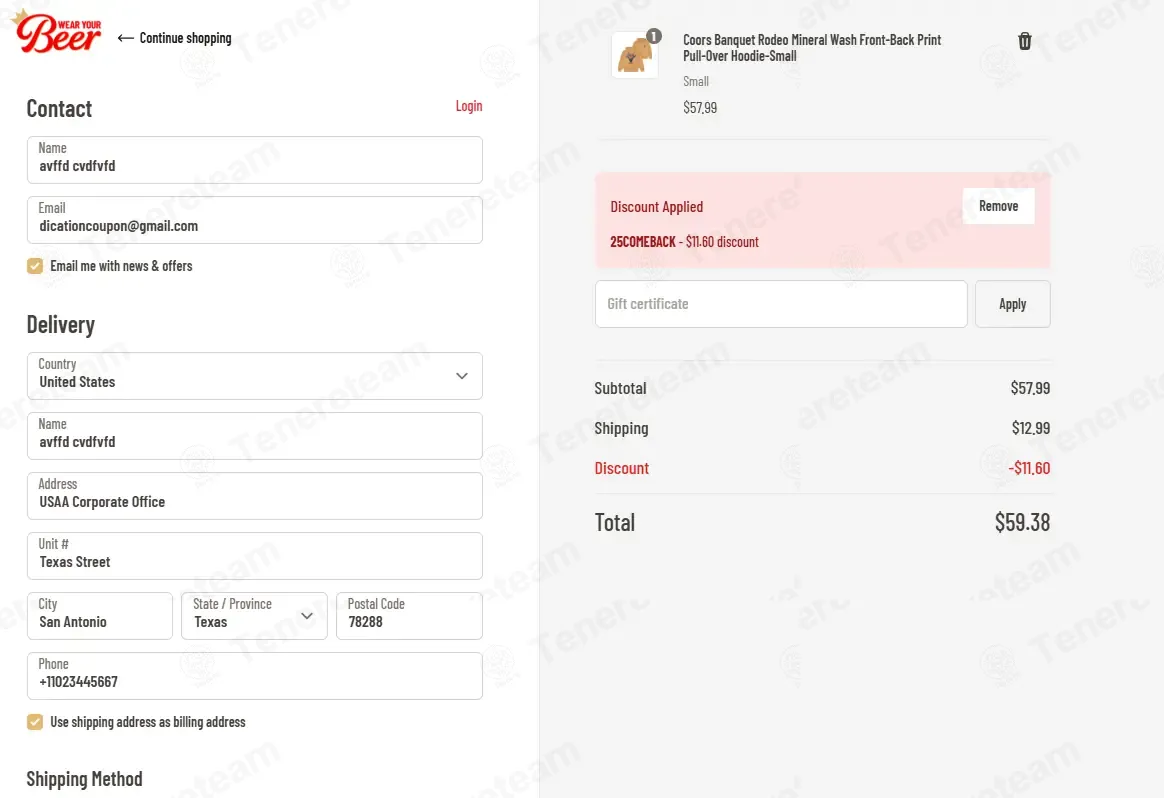The image size is (1164, 798).
Task: Click the Address field
Action: (x=255, y=496)
